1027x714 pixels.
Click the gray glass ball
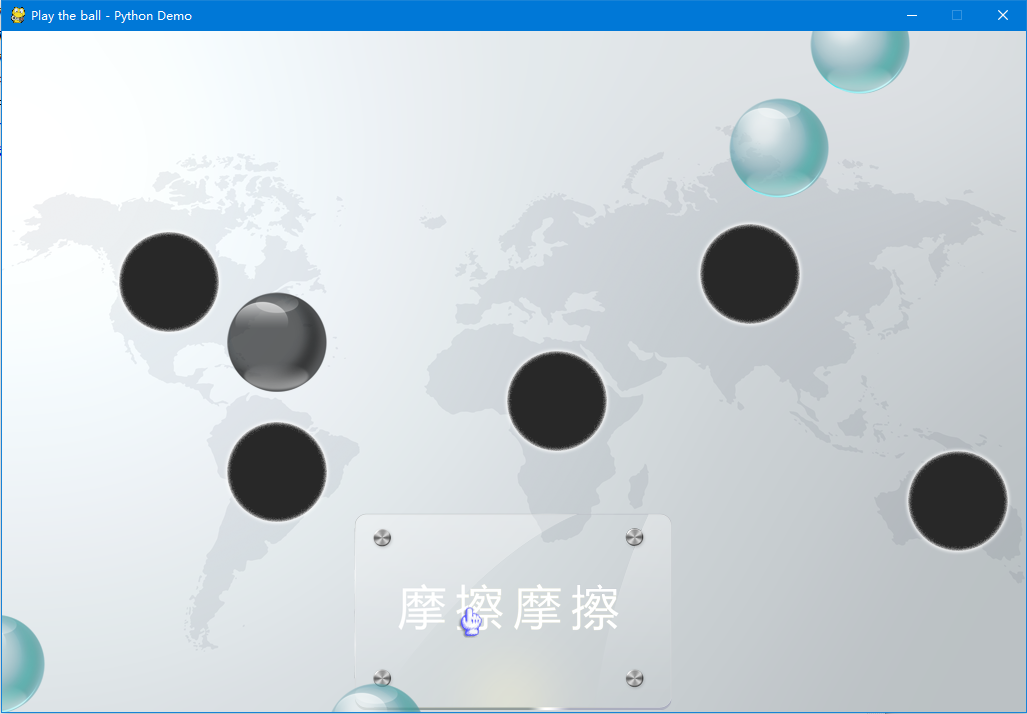coord(277,342)
